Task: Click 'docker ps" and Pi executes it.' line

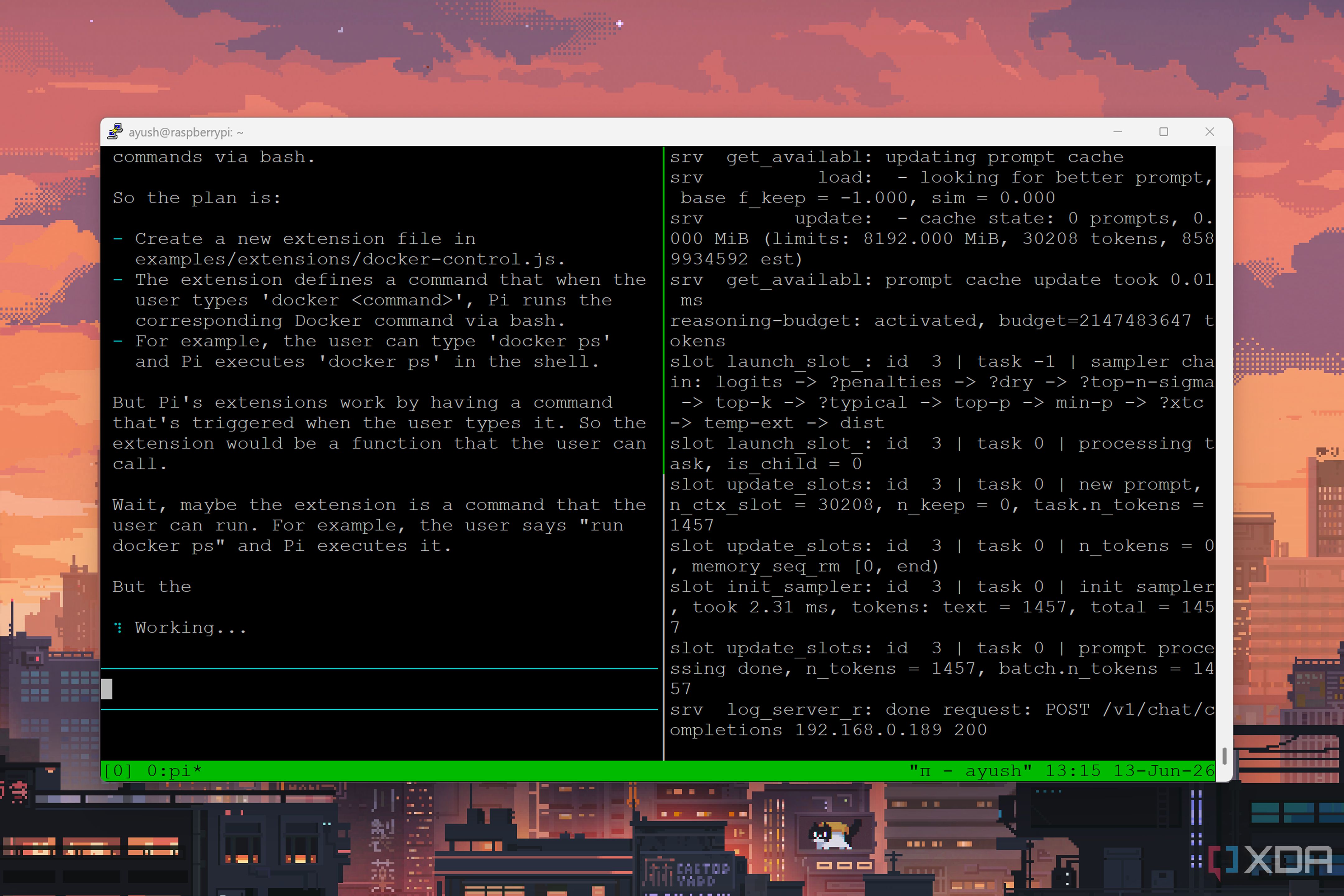Action: point(282,546)
